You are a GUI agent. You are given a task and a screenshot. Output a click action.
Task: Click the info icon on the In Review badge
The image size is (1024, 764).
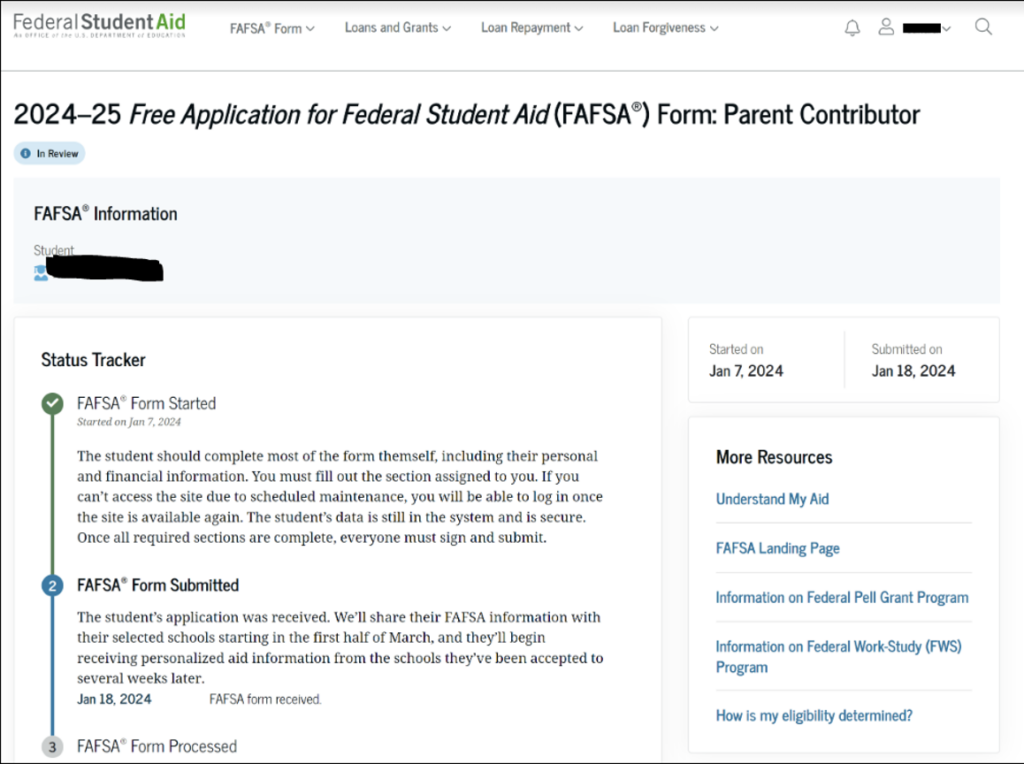(x=24, y=153)
